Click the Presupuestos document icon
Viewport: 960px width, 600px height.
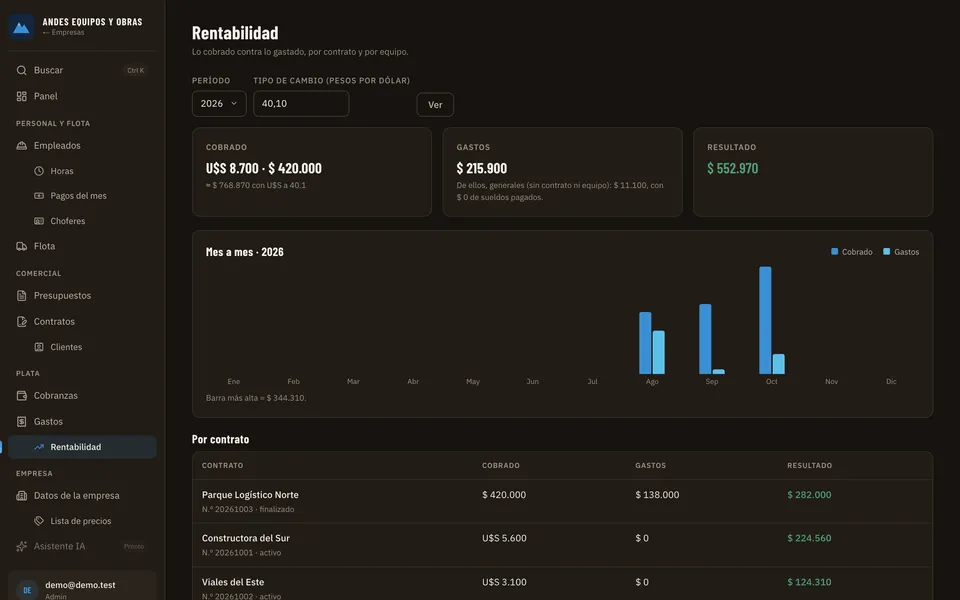21,296
